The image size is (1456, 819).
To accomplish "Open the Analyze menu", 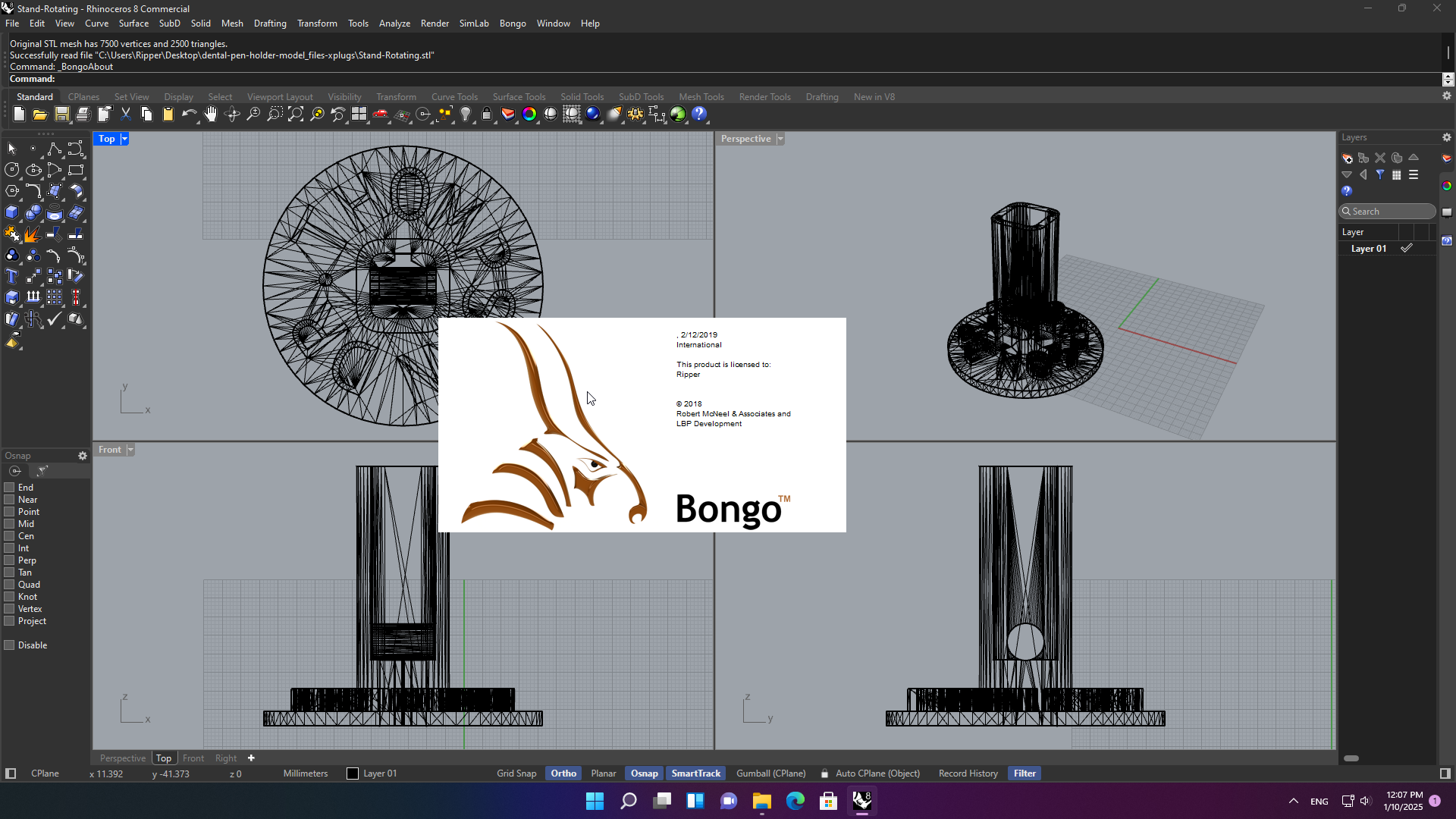I will pos(394,24).
